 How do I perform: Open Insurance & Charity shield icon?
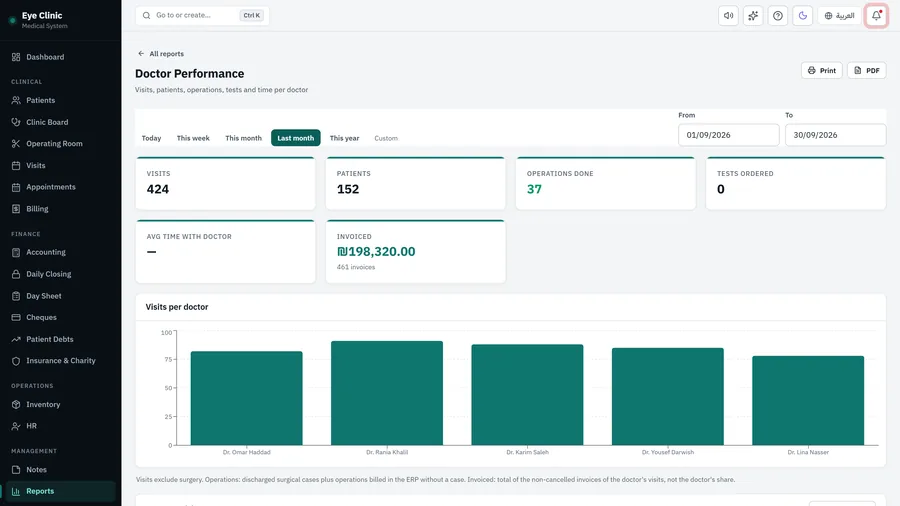pos(16,361)
